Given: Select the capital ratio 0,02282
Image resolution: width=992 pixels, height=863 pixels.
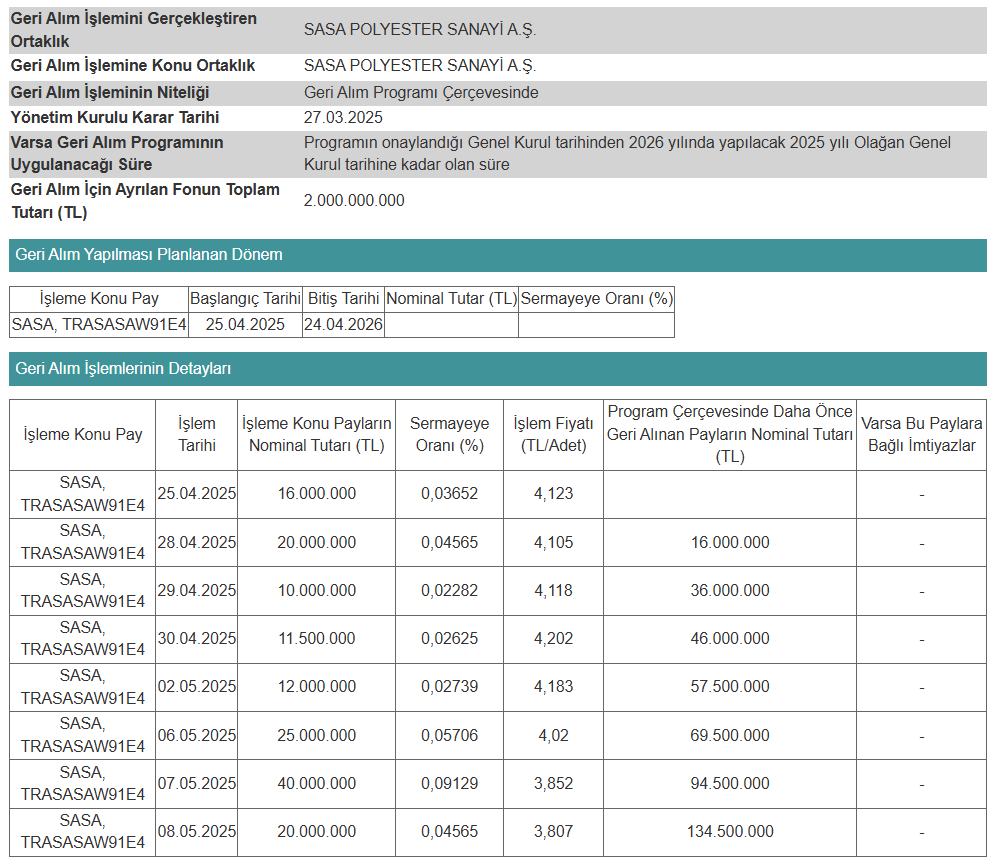Looking at the screenshot, I should 449,591.
